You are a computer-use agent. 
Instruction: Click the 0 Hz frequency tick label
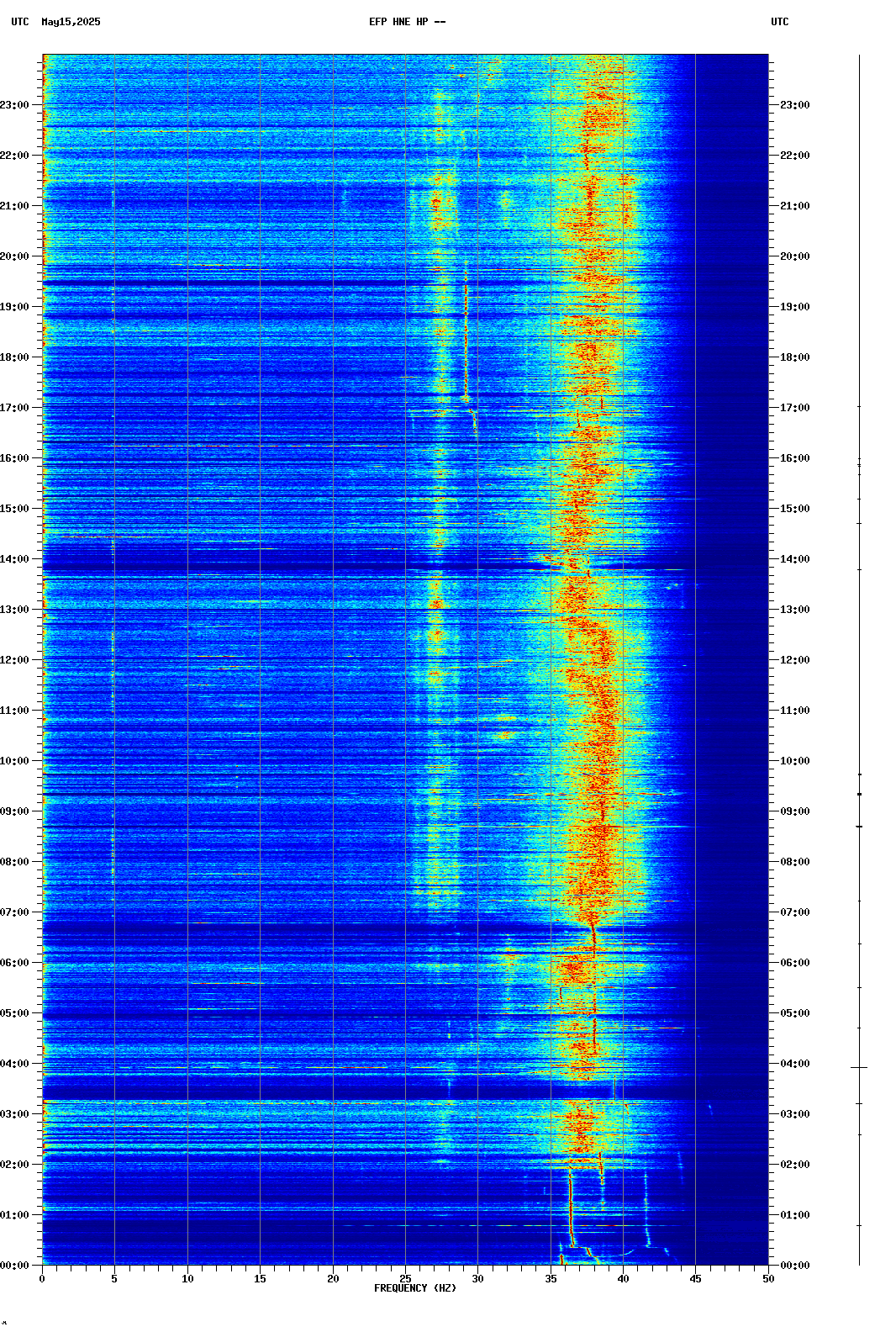(x=42, y=1279)
